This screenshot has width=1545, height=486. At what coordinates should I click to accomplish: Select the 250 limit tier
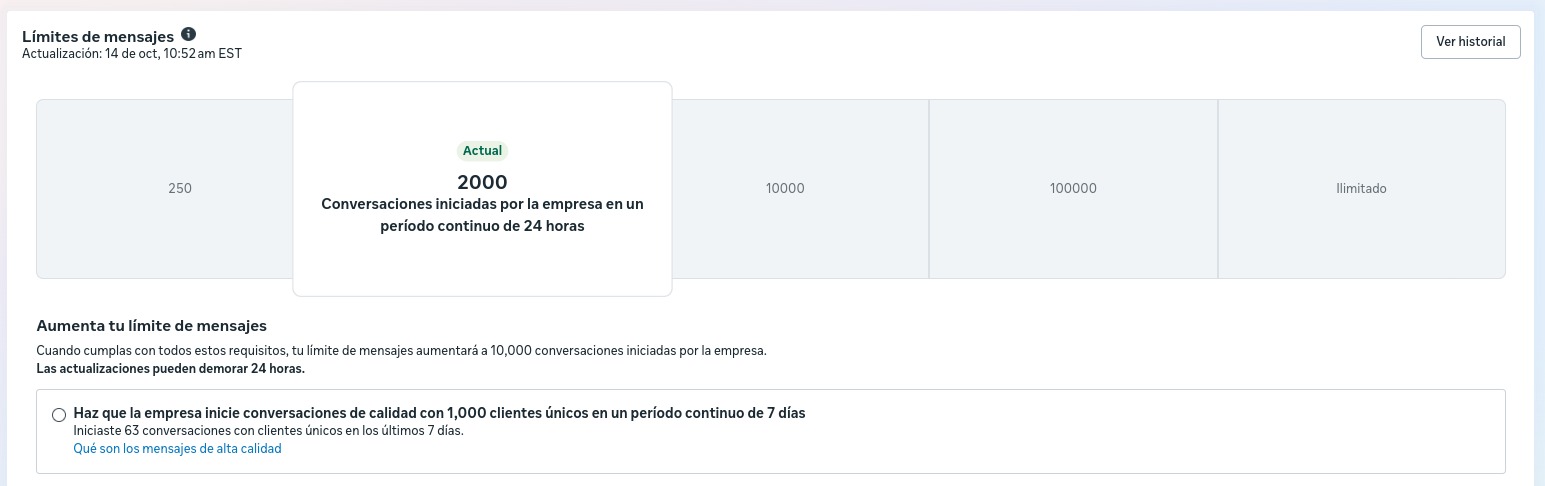click(x=180, y=188)
